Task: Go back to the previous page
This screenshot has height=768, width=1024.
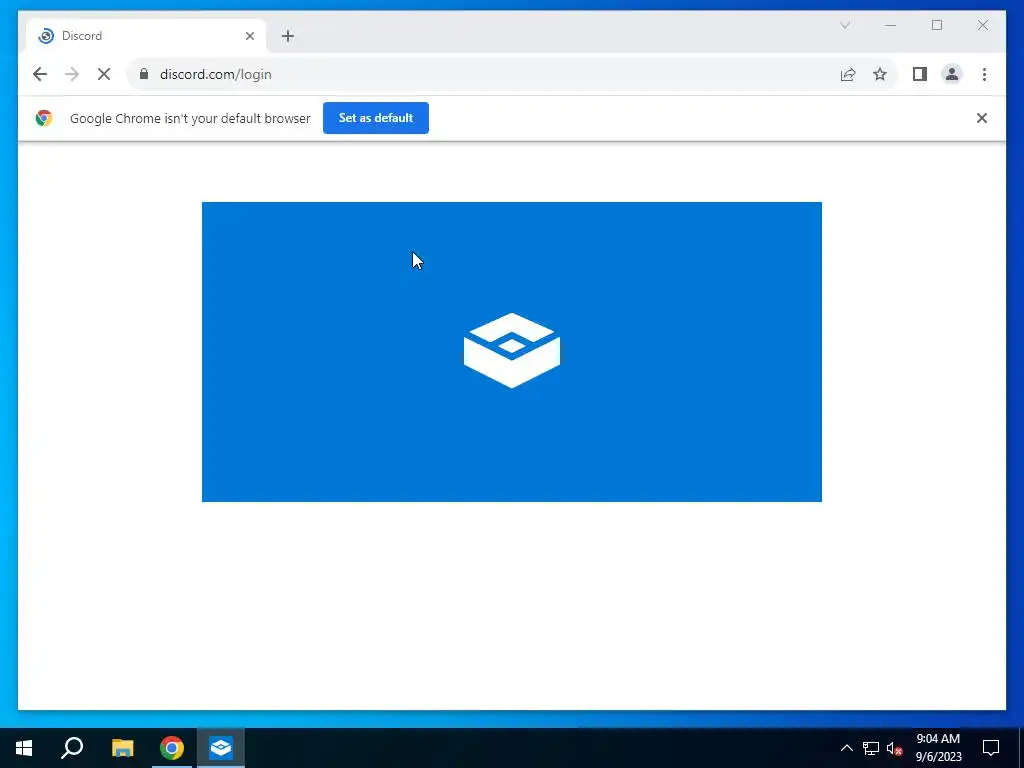Action: [x=40, y=74]
